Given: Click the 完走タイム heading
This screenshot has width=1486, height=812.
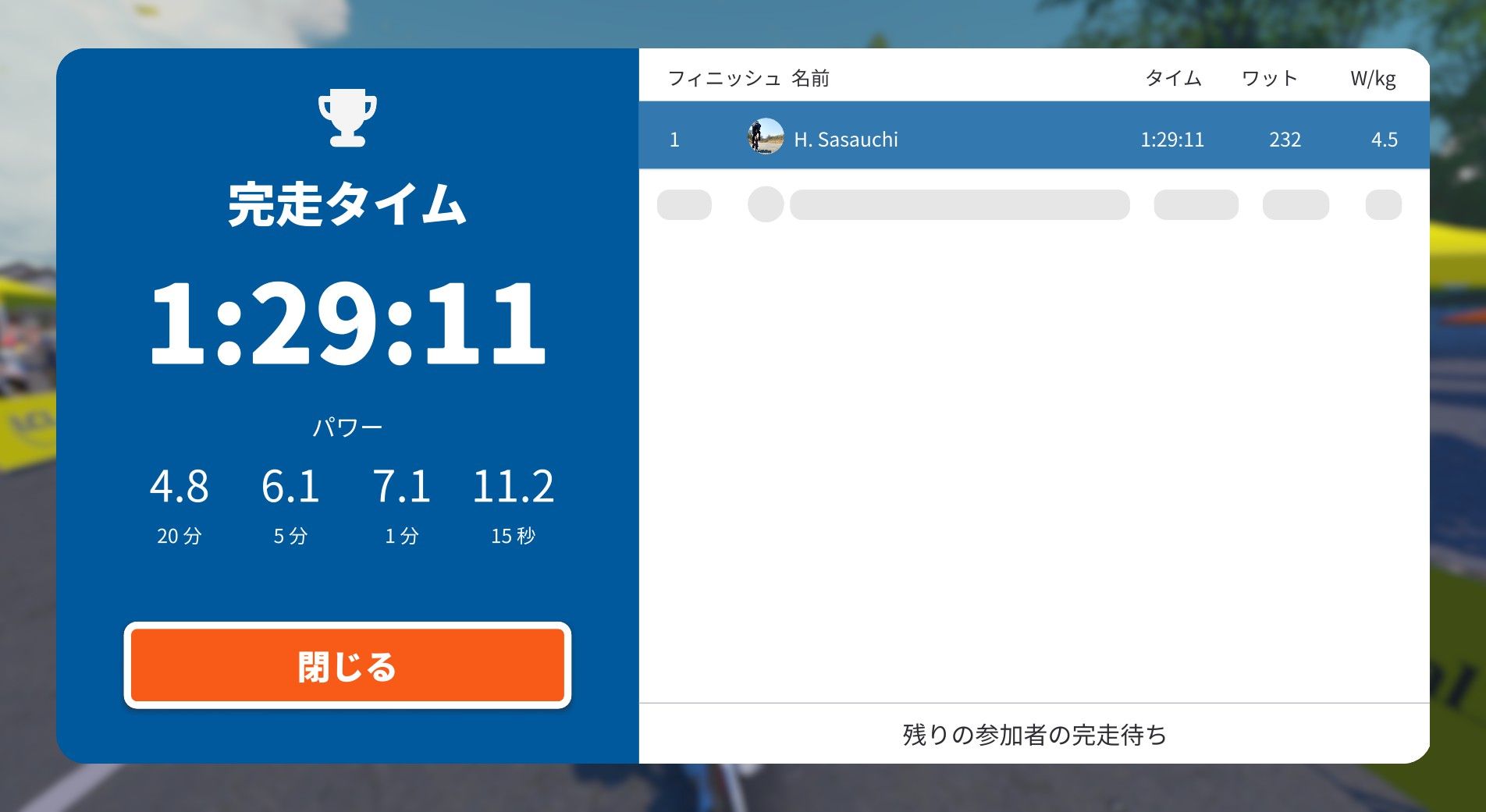Looking at the screenshot, I should point(347,204).
